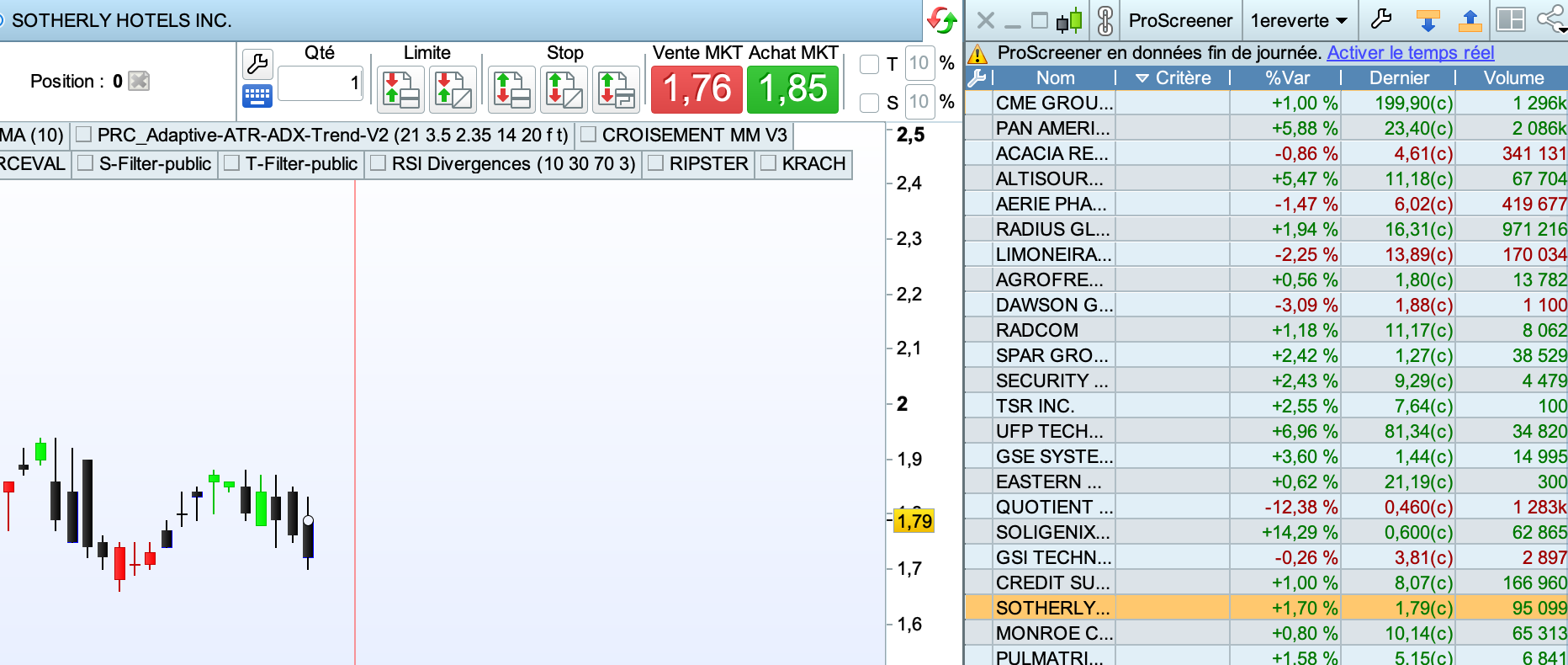The height and width of the screenshot is (665, 1568).
Task: Select the ALTISOUR... row
Action: [1266, 178]
